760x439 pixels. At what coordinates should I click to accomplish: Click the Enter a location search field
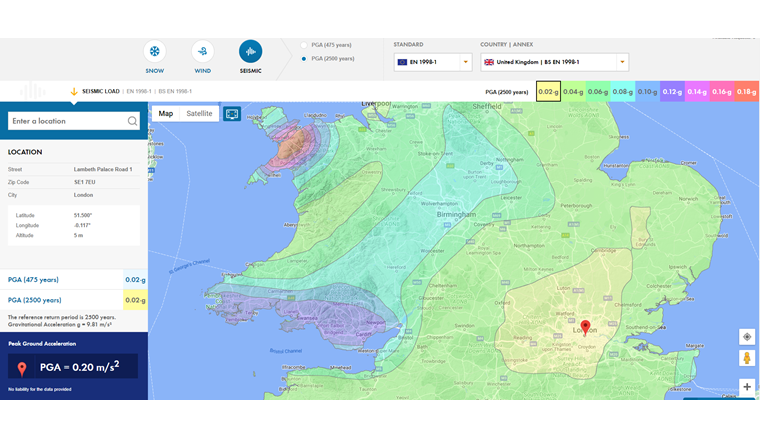click(74, 121)
